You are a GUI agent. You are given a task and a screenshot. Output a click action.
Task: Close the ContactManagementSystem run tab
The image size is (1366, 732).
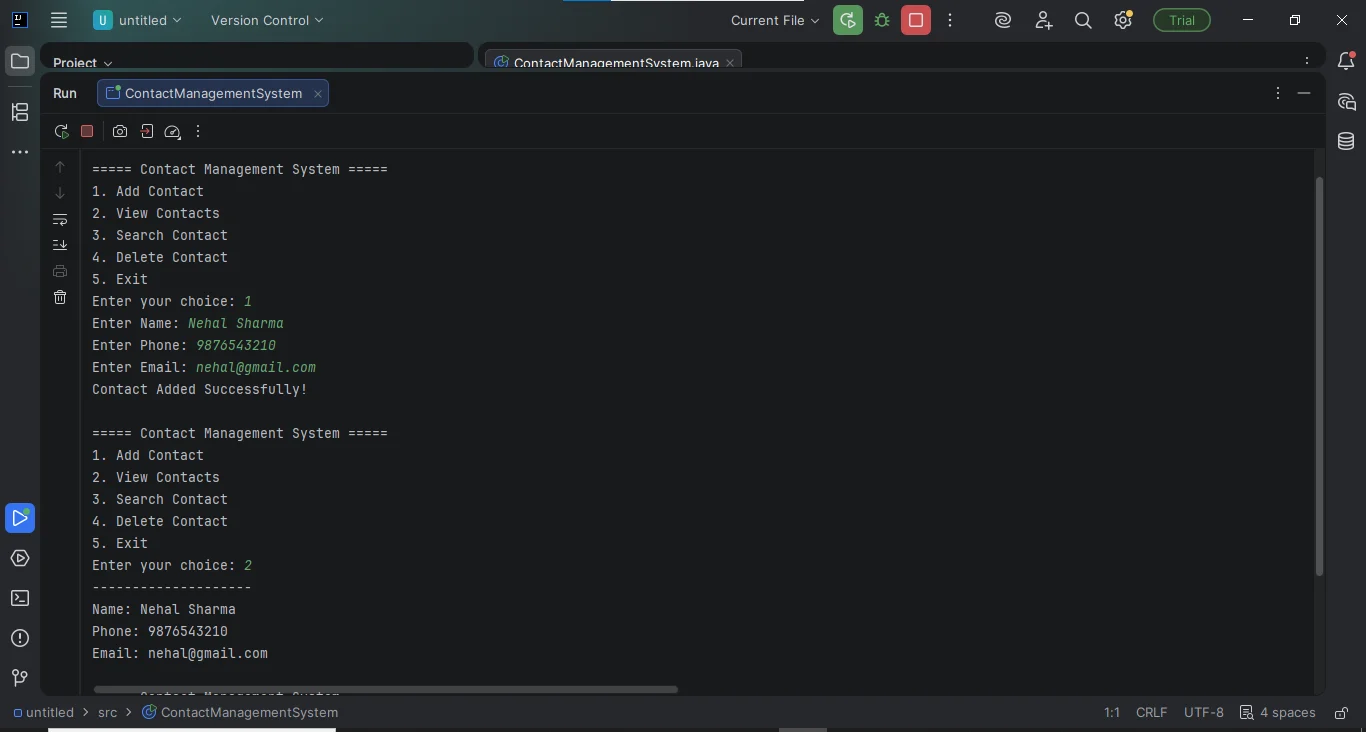click(318, 94)
